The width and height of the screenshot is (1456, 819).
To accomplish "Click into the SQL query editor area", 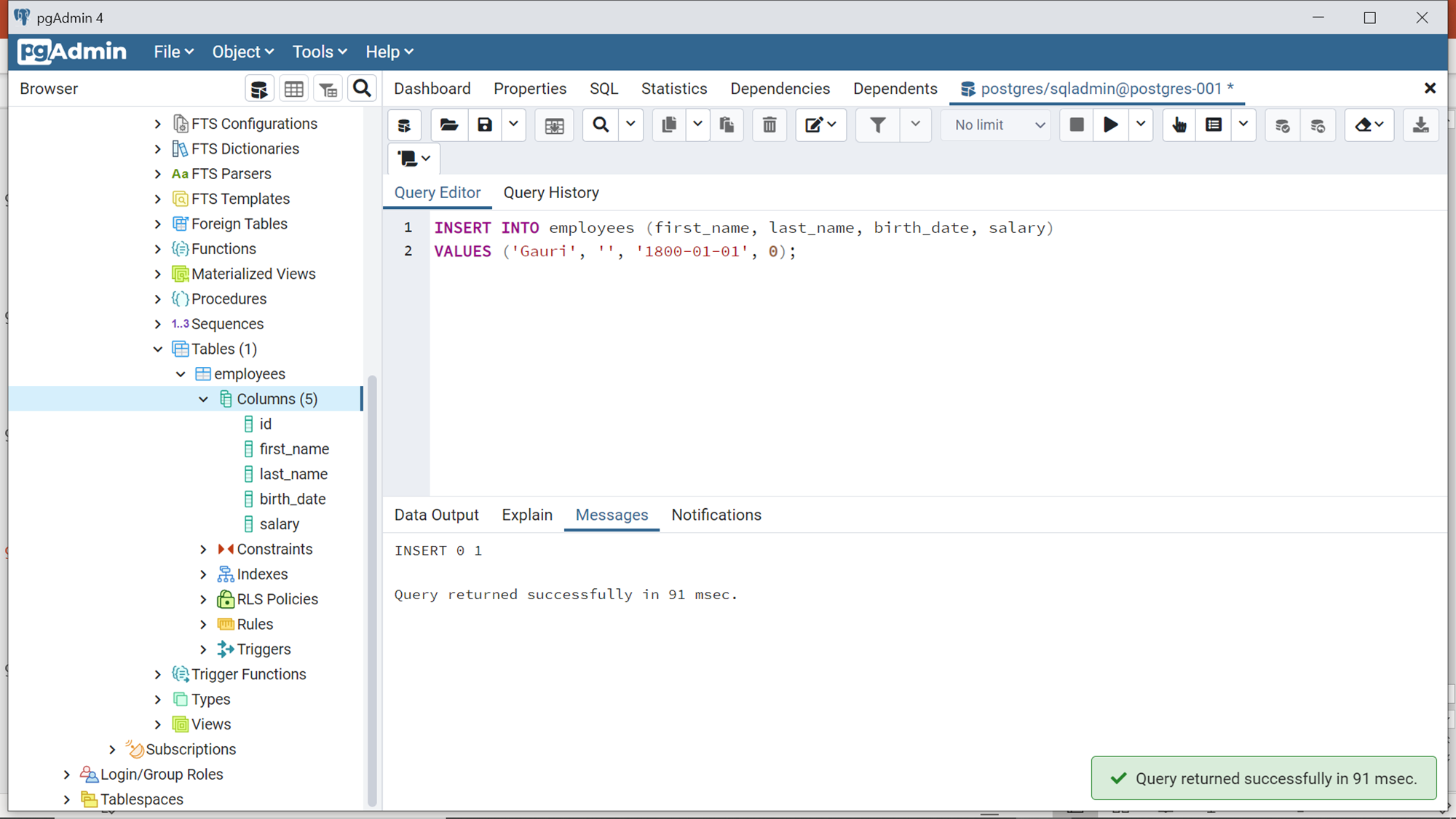I will pos(874,364).
